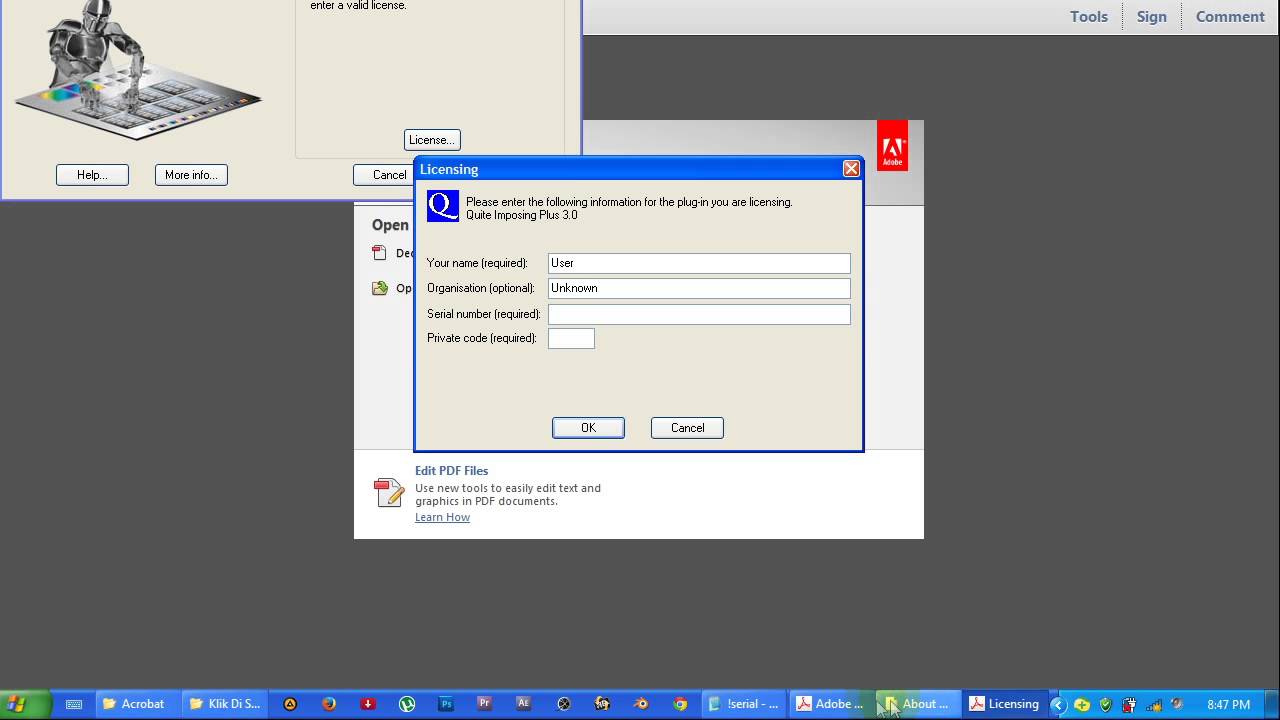The image size is (1280, 720).
Task: Cancel the Licensing dialog
Action: (687, 428)
